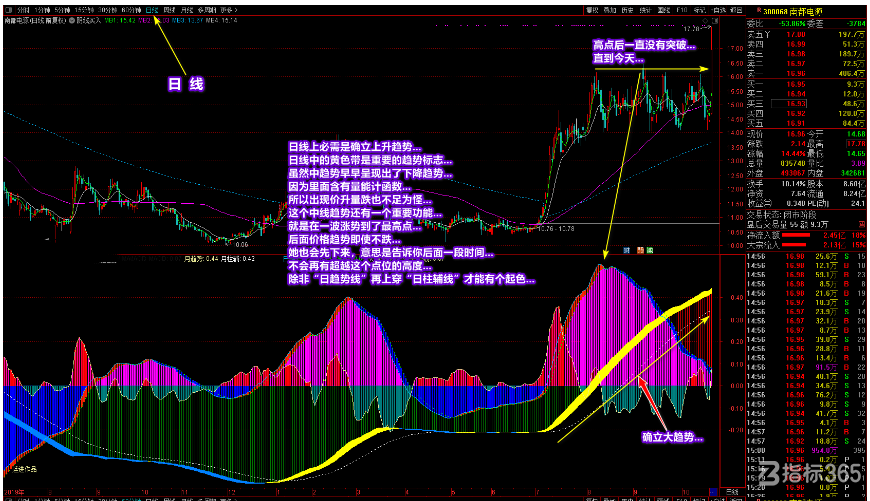This screenshot has height=501, width=870.
Task: Select the 周线 weekly chart tab
Action: point(170,10)
